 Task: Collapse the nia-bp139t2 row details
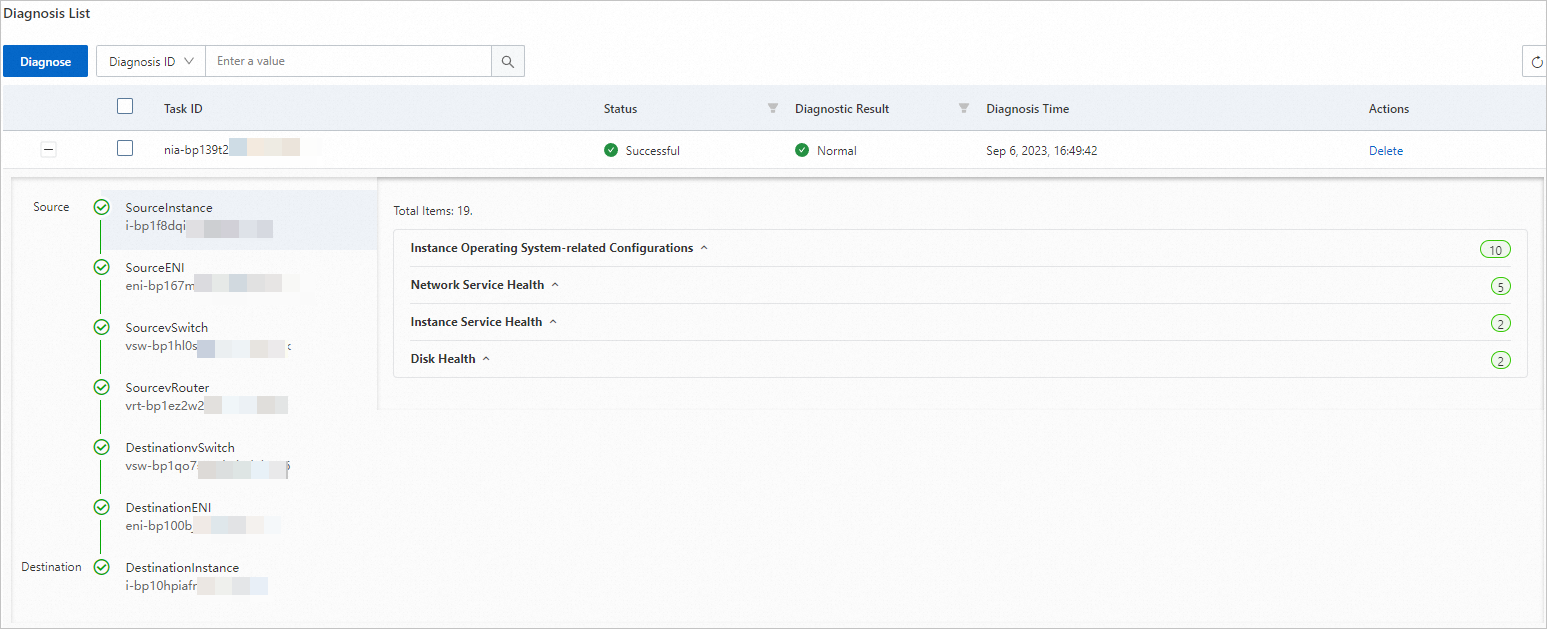(x=48, y=150)
